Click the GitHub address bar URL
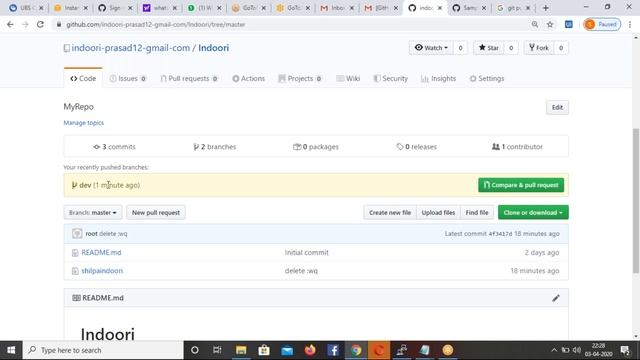This screenshot has height=360, width=640. tap(156, 24)
